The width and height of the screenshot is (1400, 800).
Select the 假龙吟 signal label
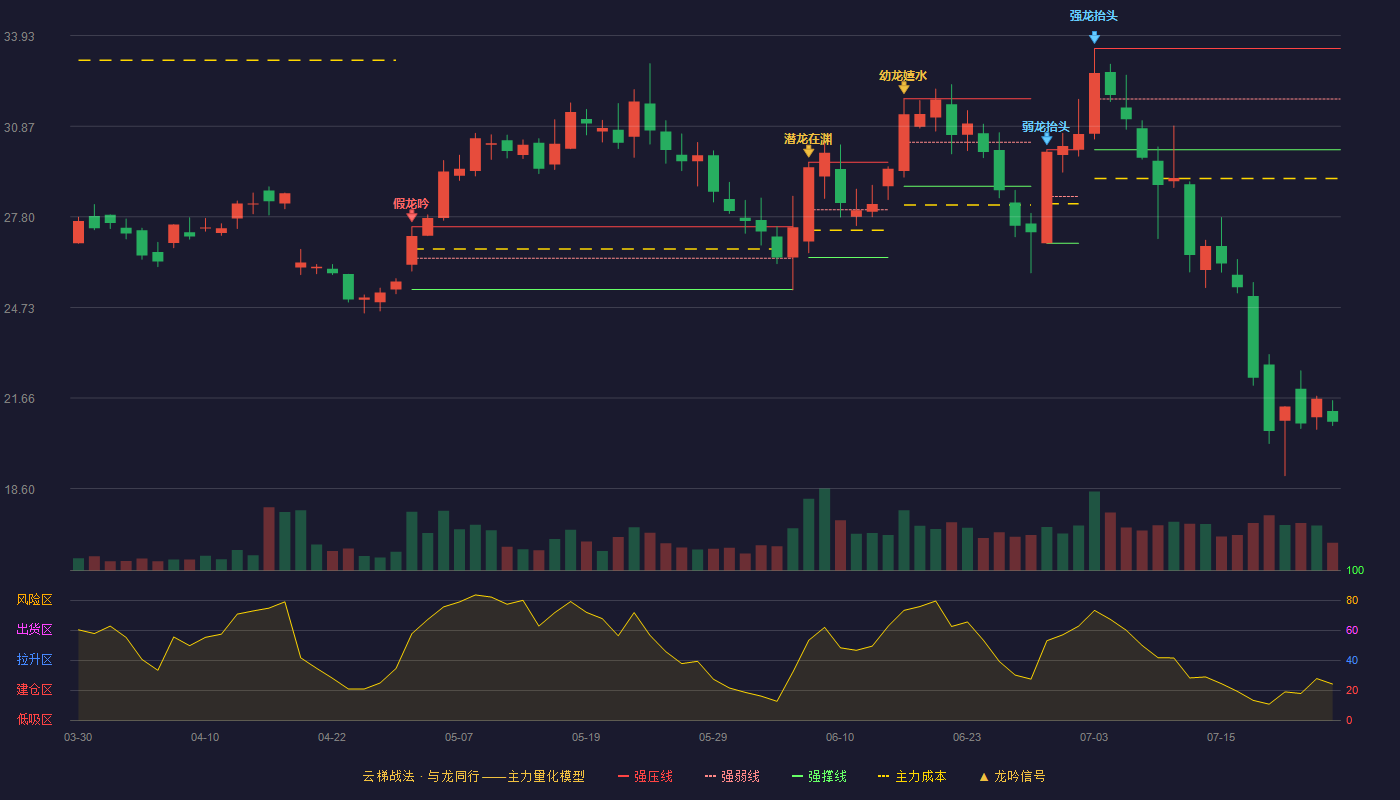click(411, 203)
